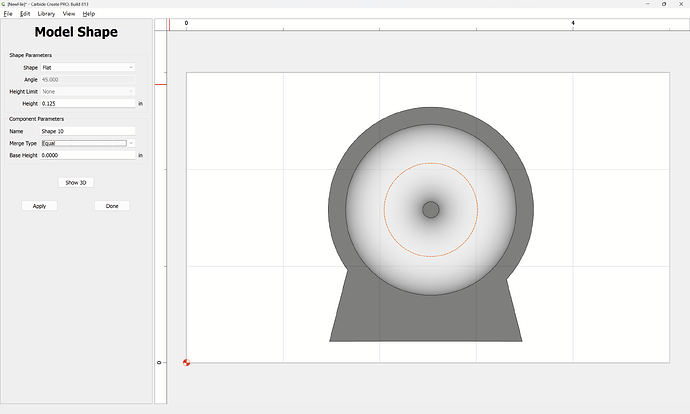Viewport: 690px width, 414px height.
Task: Click the Height input field
Action: coord(88,103)
